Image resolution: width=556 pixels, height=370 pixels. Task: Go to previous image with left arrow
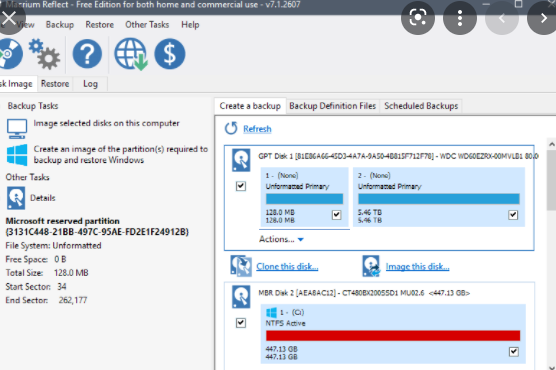coord(501,17)
